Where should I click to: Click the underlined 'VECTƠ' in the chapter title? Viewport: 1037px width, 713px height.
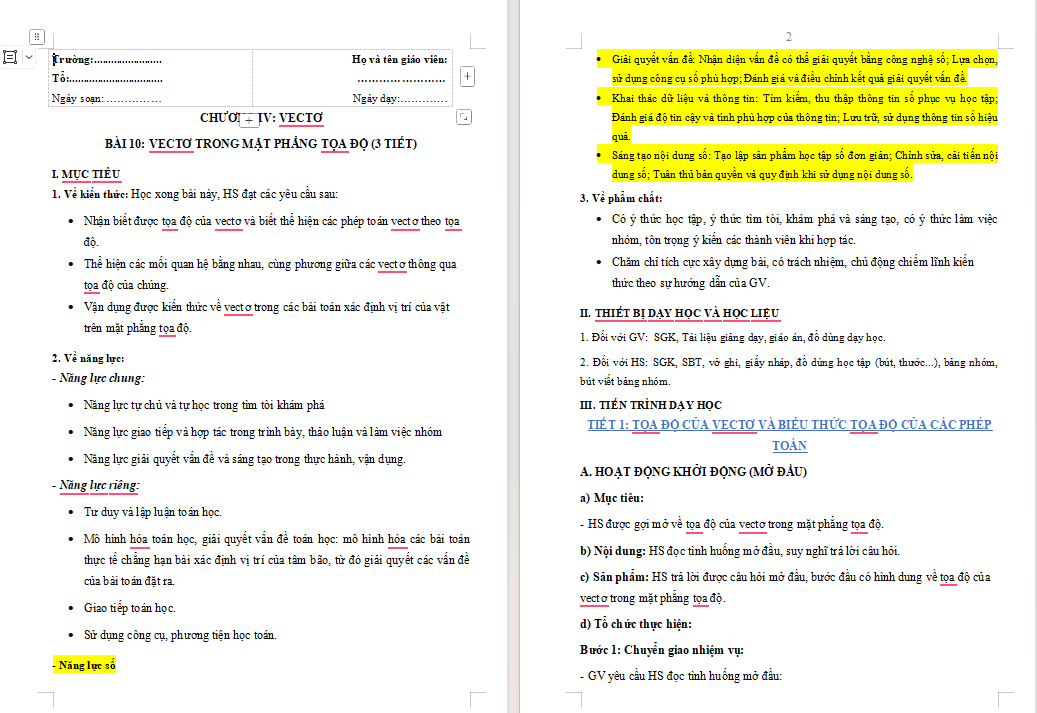coord(301,118)
